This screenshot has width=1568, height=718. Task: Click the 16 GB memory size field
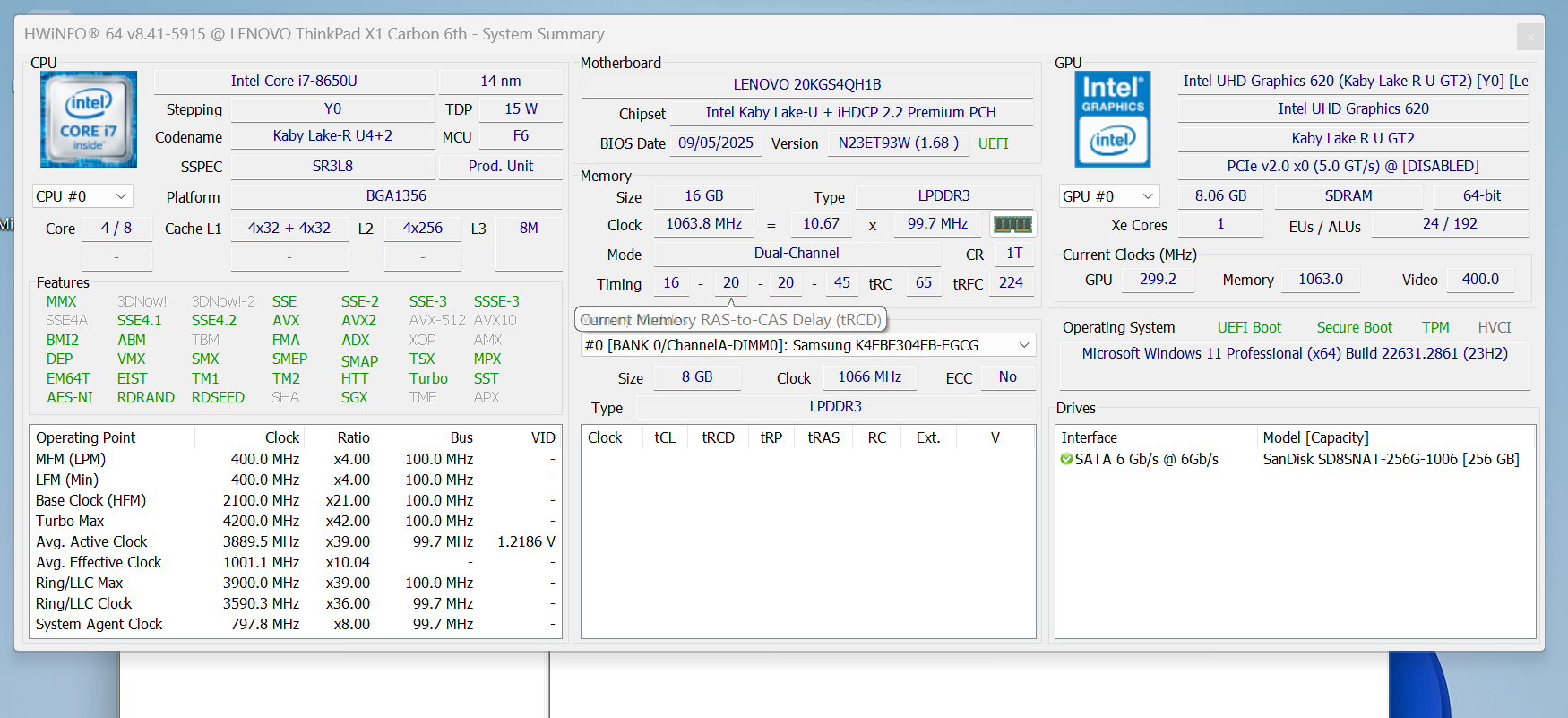704,195
